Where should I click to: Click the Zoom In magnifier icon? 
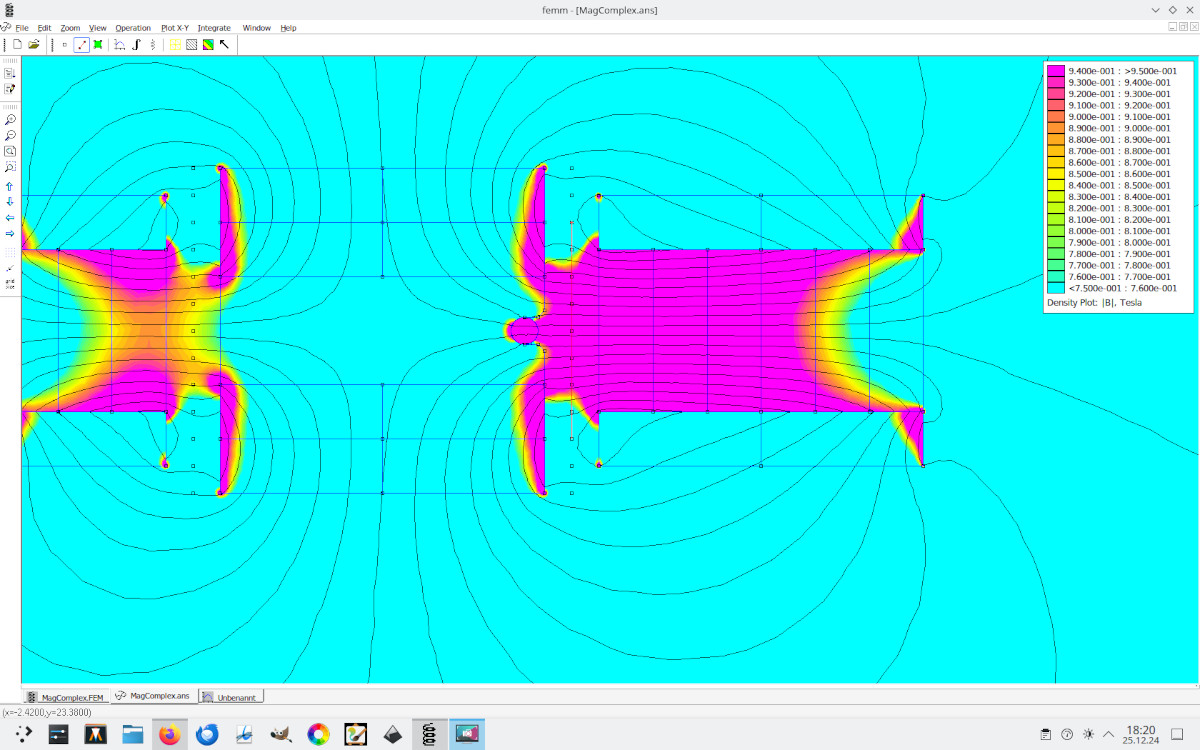pos(10,120)
